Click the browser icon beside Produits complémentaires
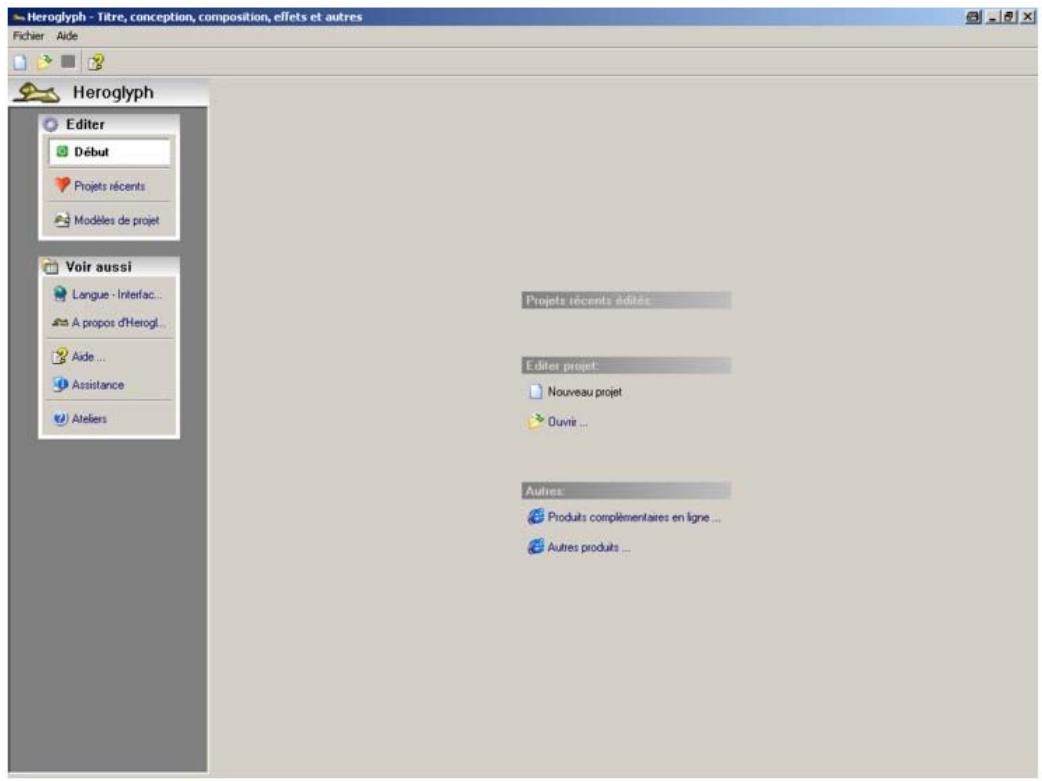Viewport: 1042px width, 781px height. tap(536, 516)
